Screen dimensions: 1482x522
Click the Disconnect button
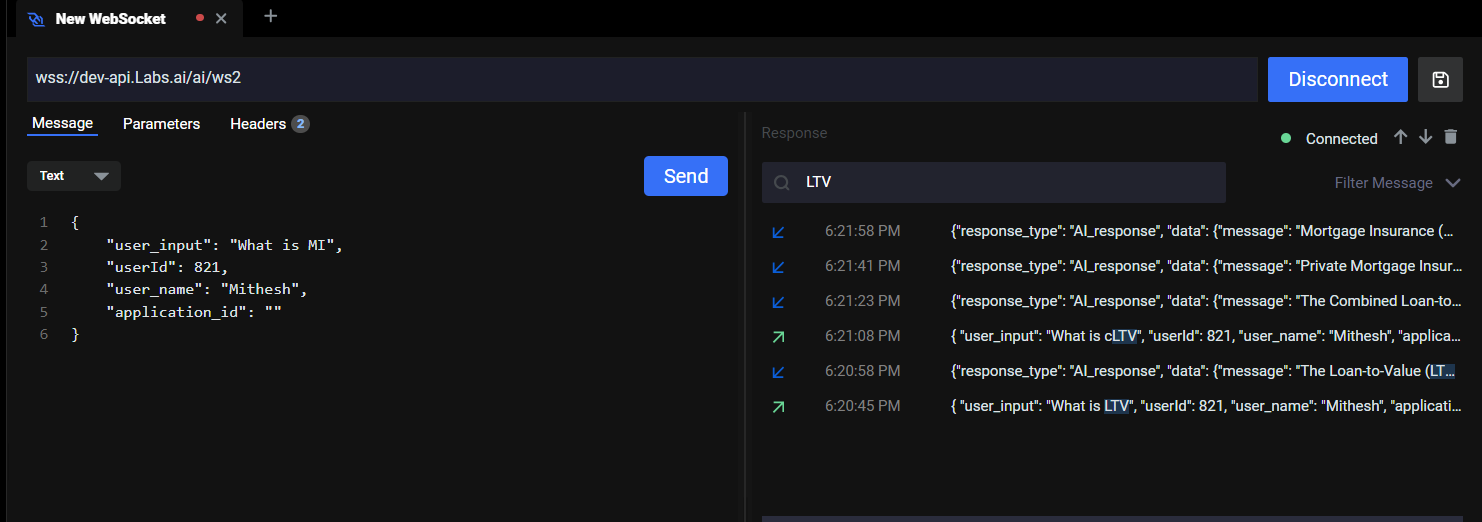1337,80
